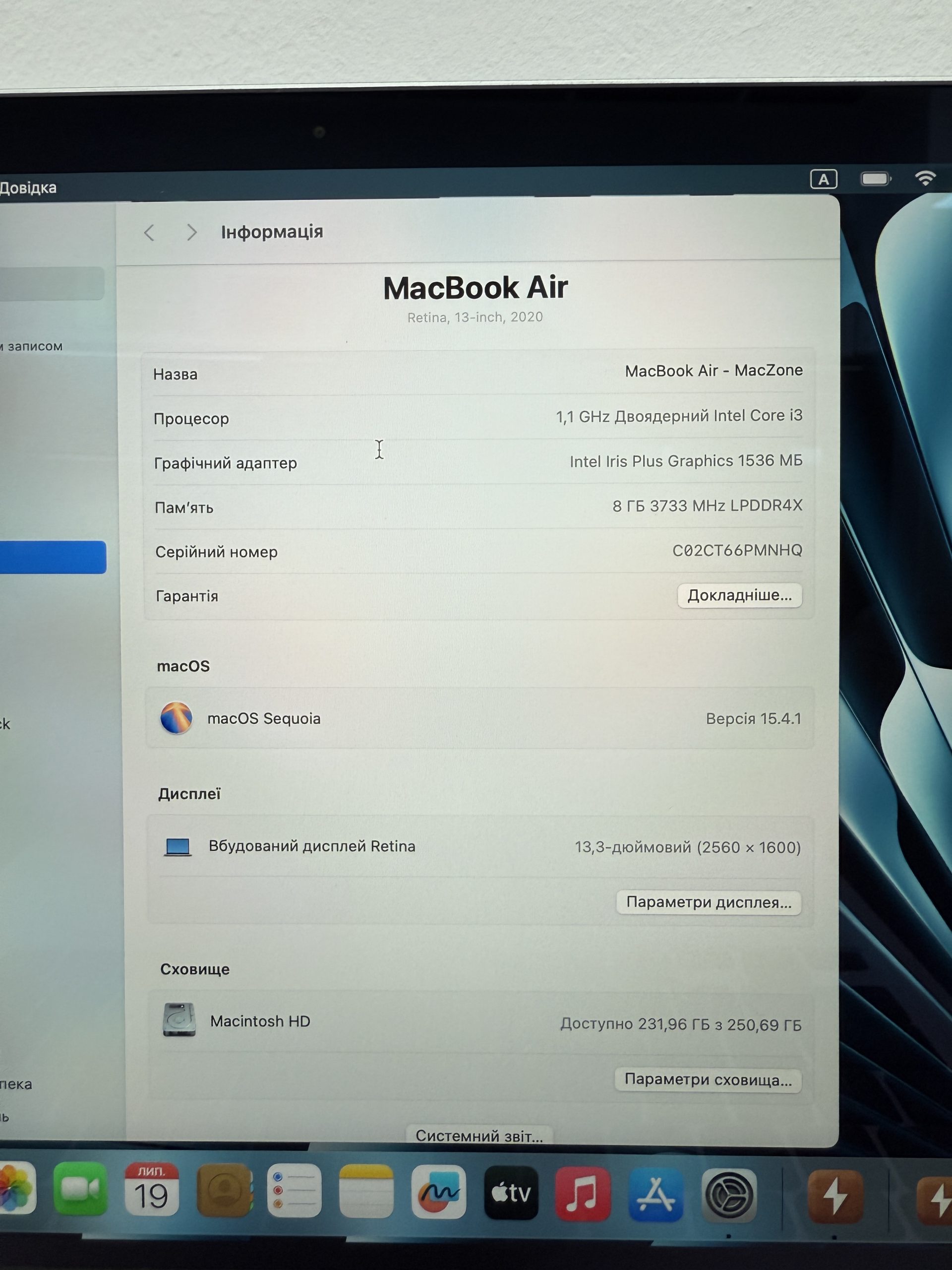
Task: Click Intel Iris Plus Graphics 1536 МБ
Action: coord(686,461)
